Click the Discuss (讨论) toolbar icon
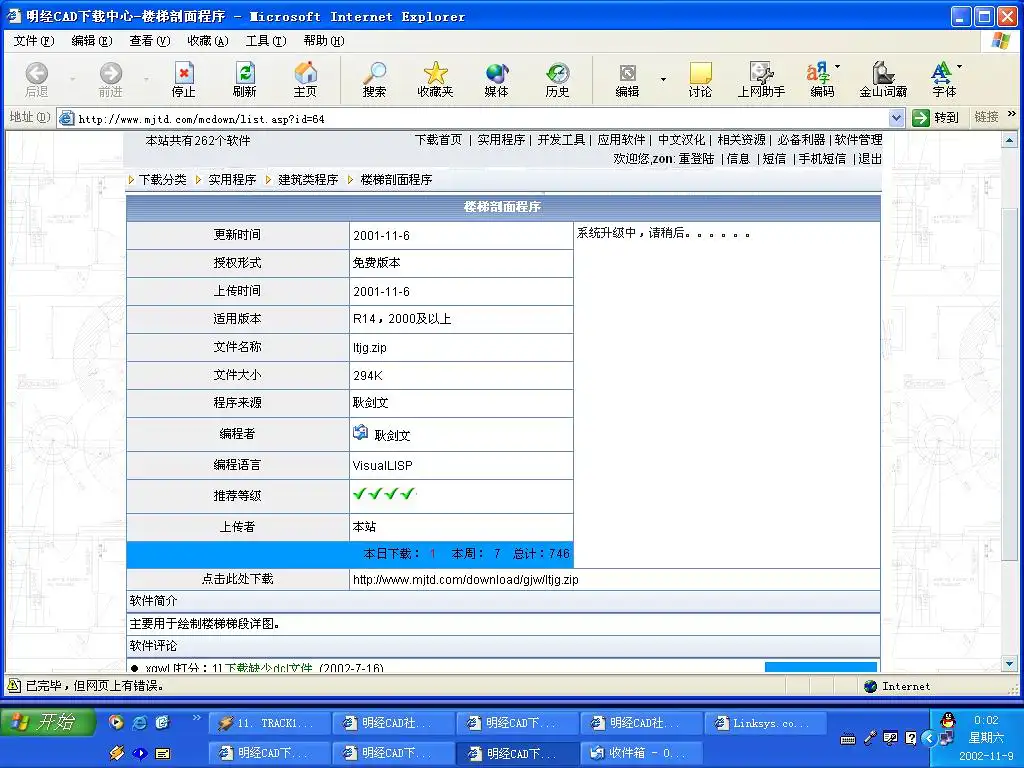The height and width of the screenshot is (768, 1024). coord(700,79)
